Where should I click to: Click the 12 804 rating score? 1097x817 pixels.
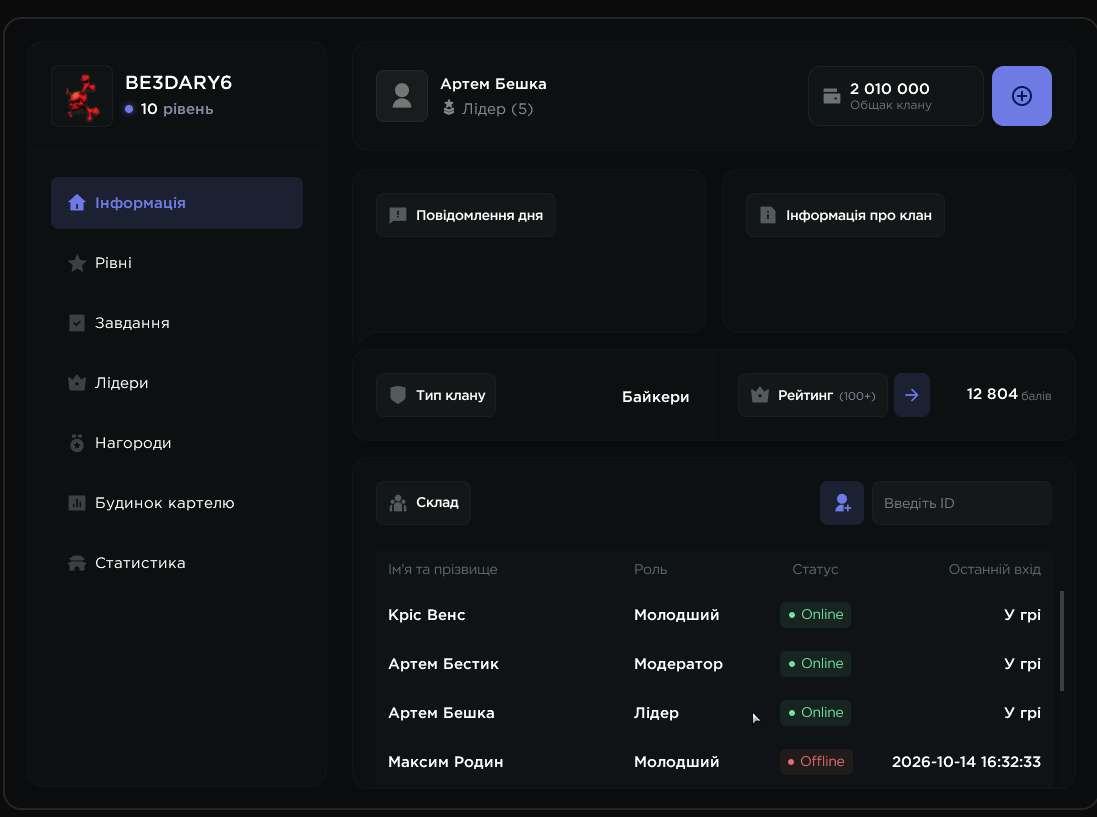point(992,394)
